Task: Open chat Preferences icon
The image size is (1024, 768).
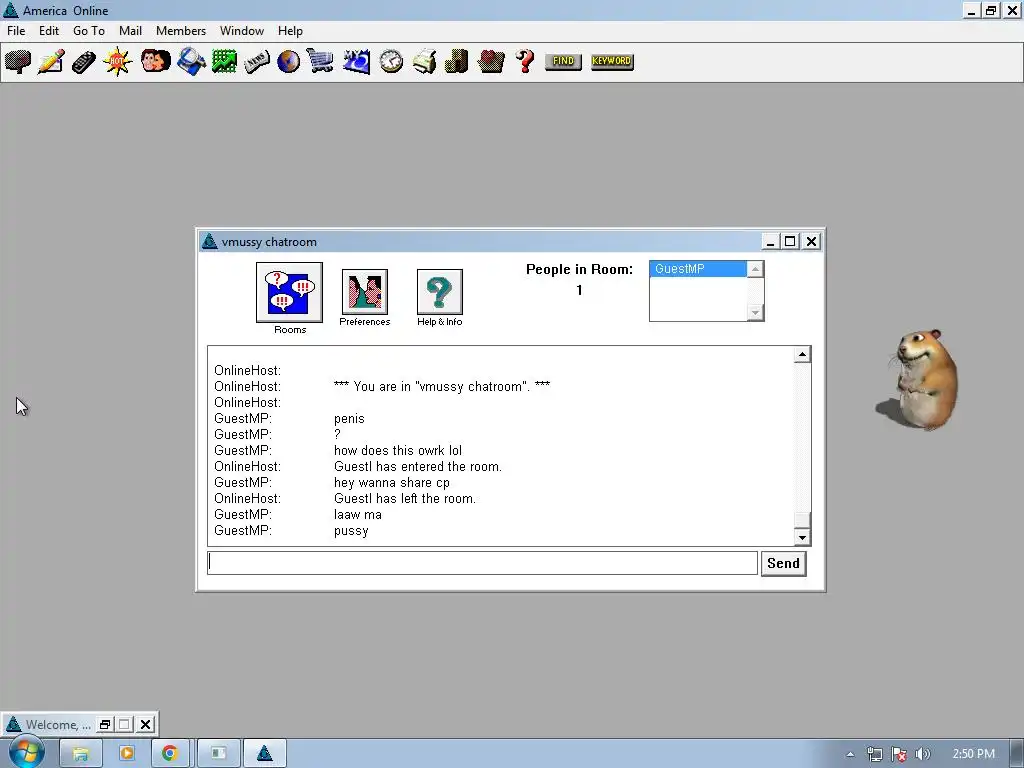Action: (364, 292)
